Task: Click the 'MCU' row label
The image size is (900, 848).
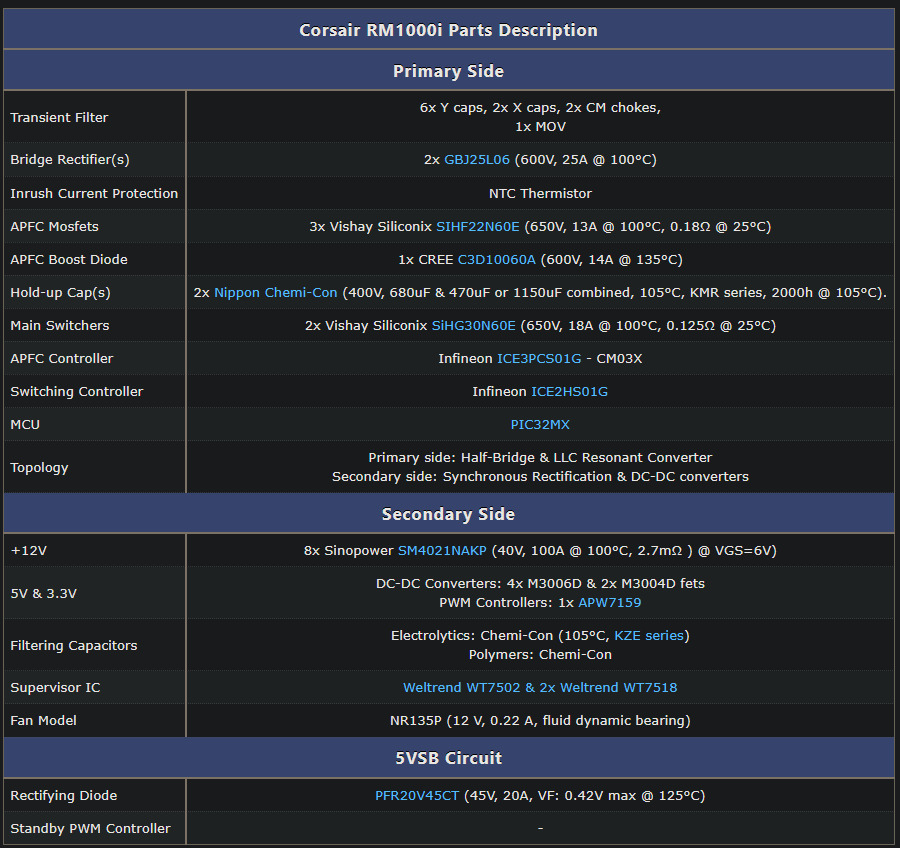Action: click(x=25, y=425)
